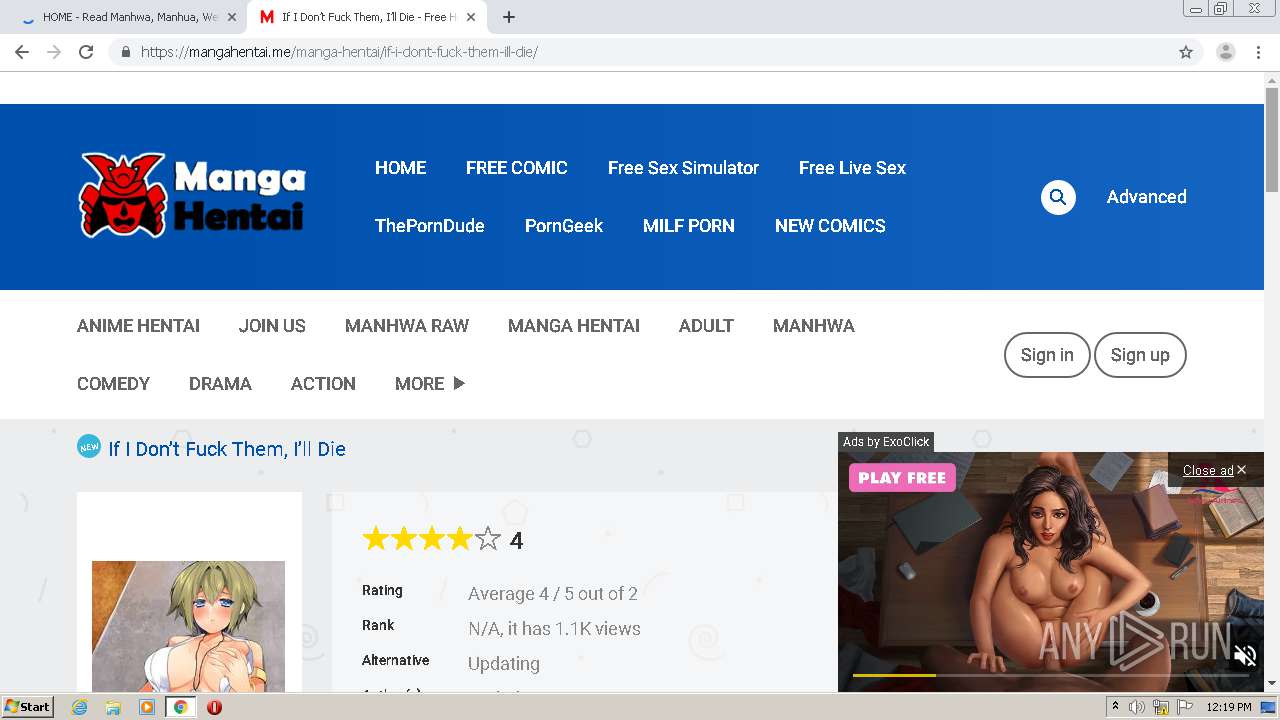Click the taskbar clock 12:19 PM
The image size is (1280, 720).
1229,707
